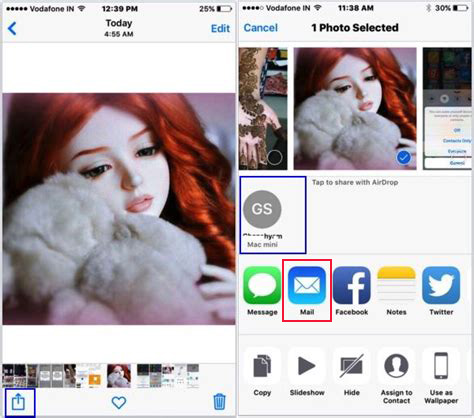Tap the '1 Photo Selected' title
Screen dimensions: 474x418
coord(355,28)
